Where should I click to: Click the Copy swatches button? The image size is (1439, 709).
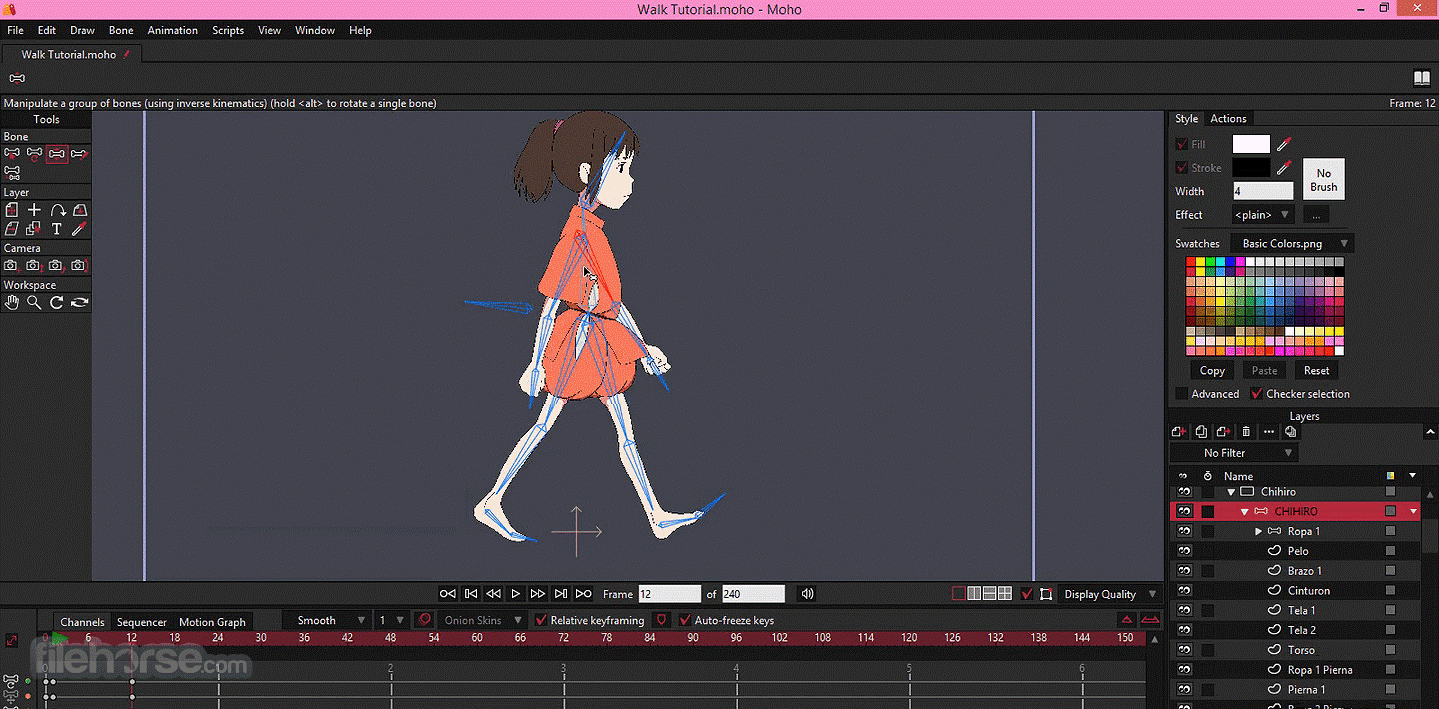click(1211, 370)
